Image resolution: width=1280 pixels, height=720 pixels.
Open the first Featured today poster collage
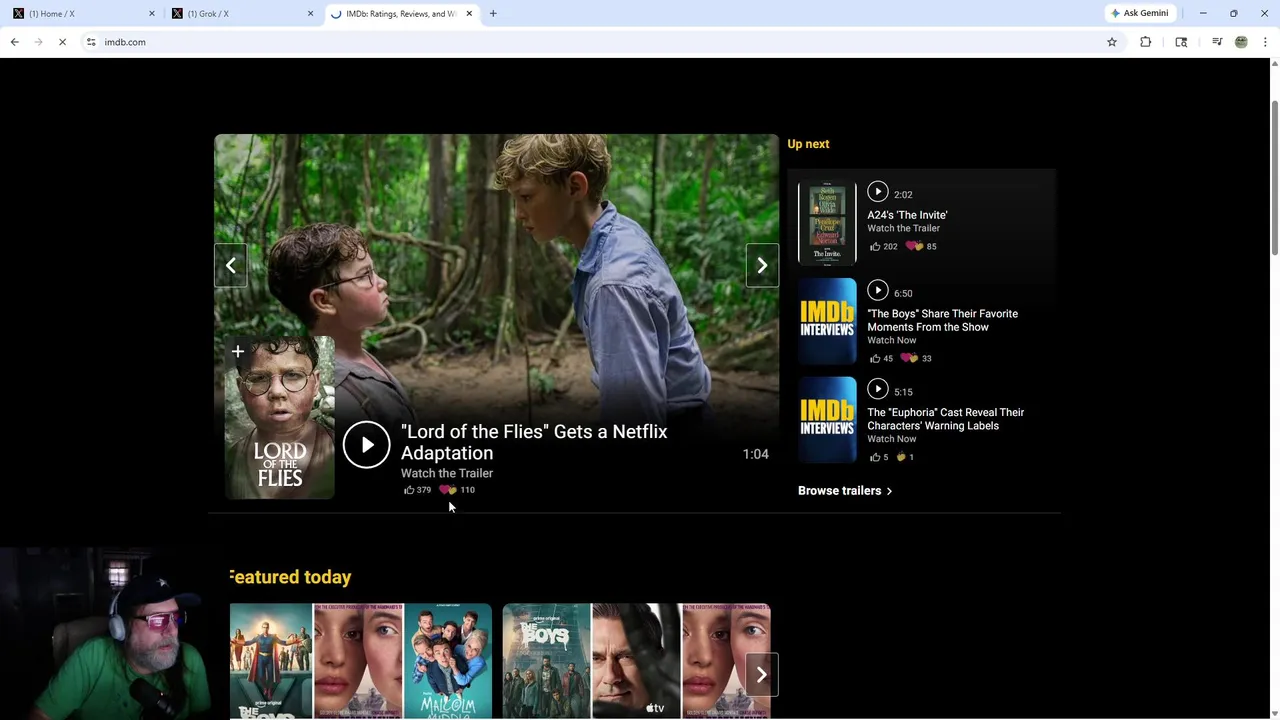pyautogui.click(x=361, y=661)
